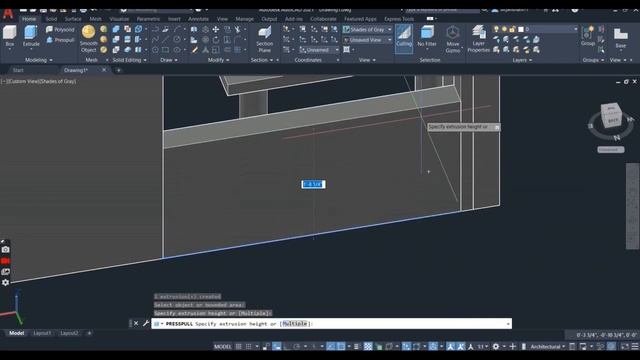
Task: Select the Line tool in the Draw panel
Action: [165, 40]
